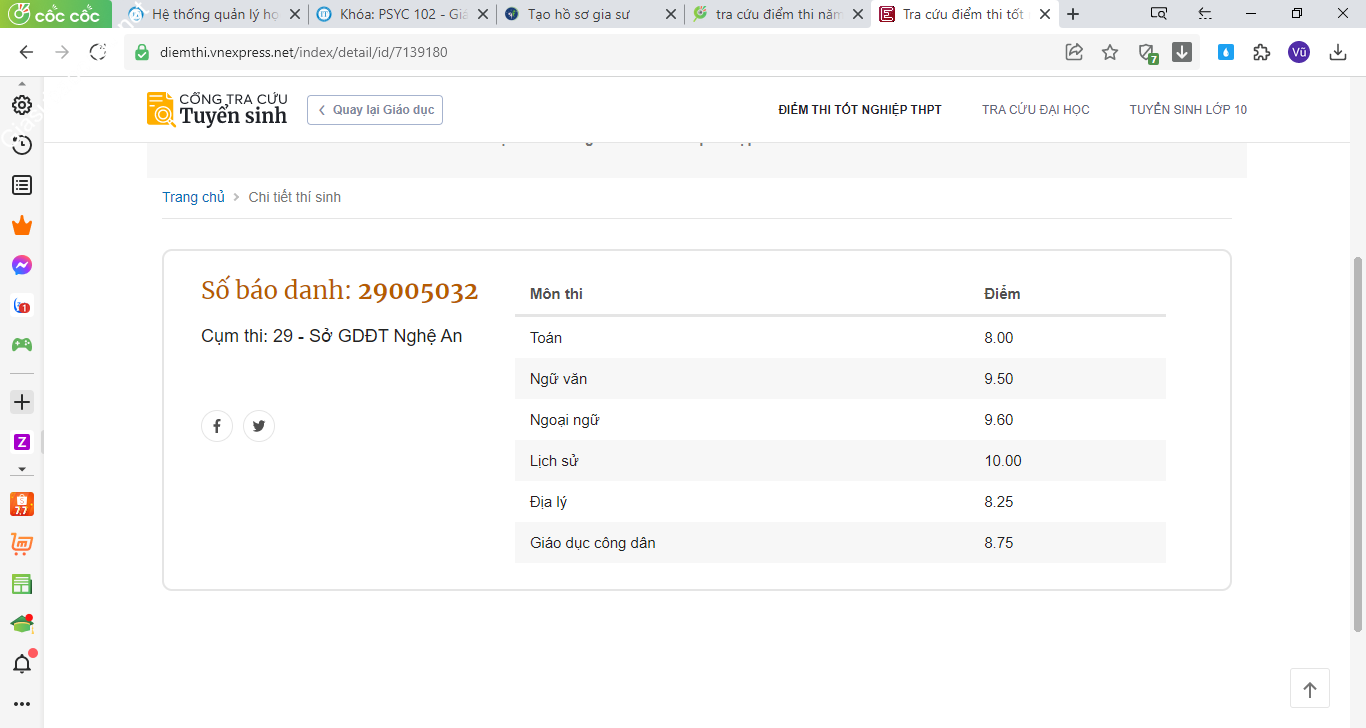Open notifications bell in sidebar

click(x=21, y=663)
